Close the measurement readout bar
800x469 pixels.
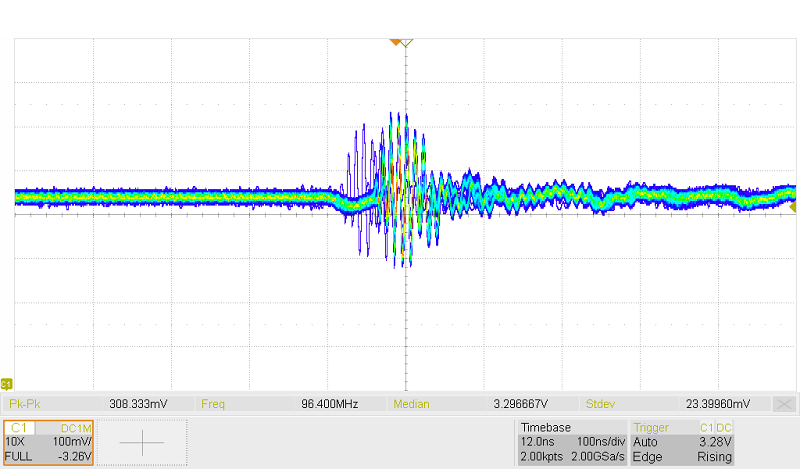pyautogui.click(x=785, y=404)
